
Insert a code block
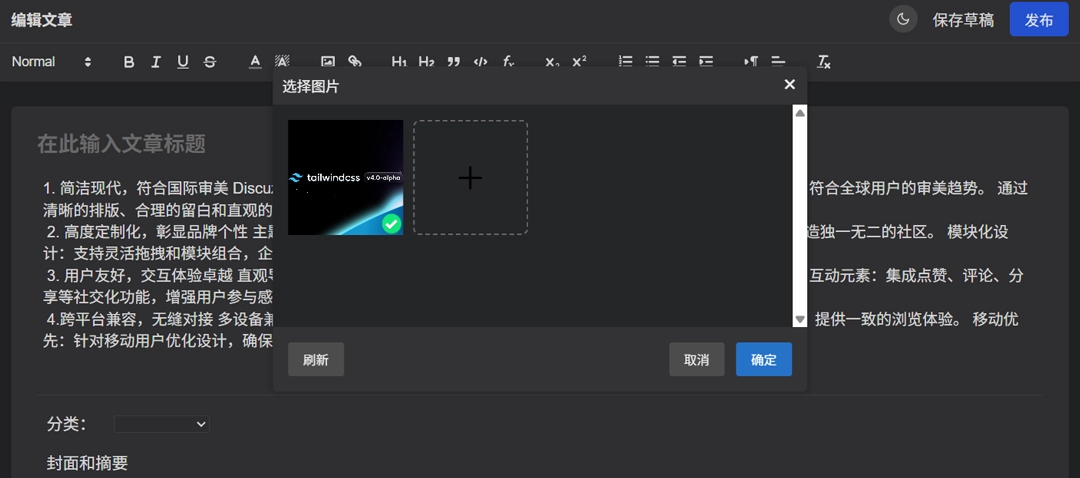click(480, 62)
